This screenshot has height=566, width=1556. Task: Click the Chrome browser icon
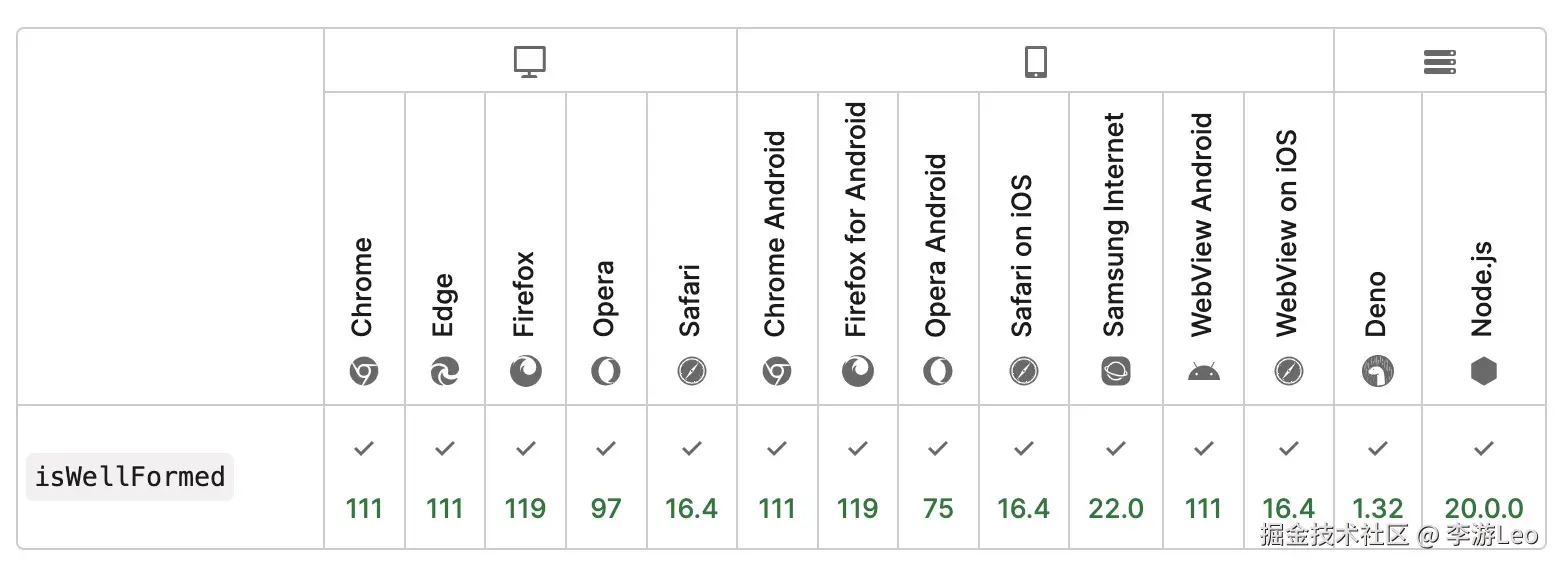(x=364, y=372)
